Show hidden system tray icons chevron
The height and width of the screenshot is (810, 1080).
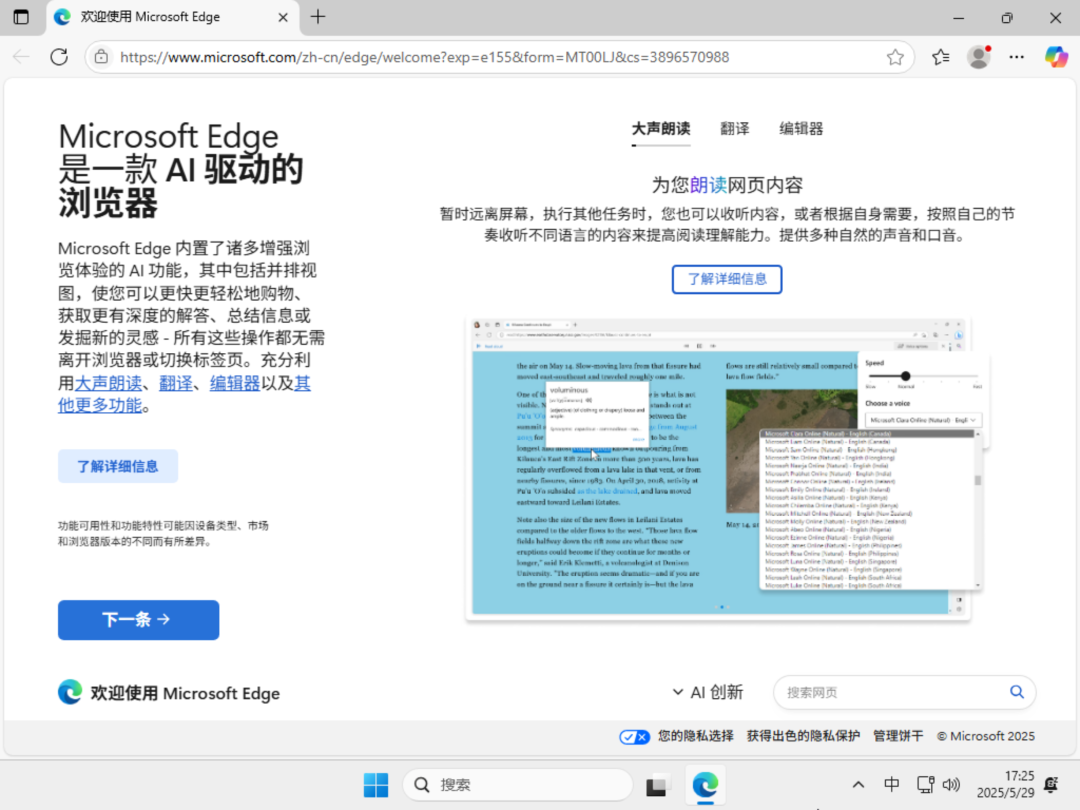pos(858,785)
